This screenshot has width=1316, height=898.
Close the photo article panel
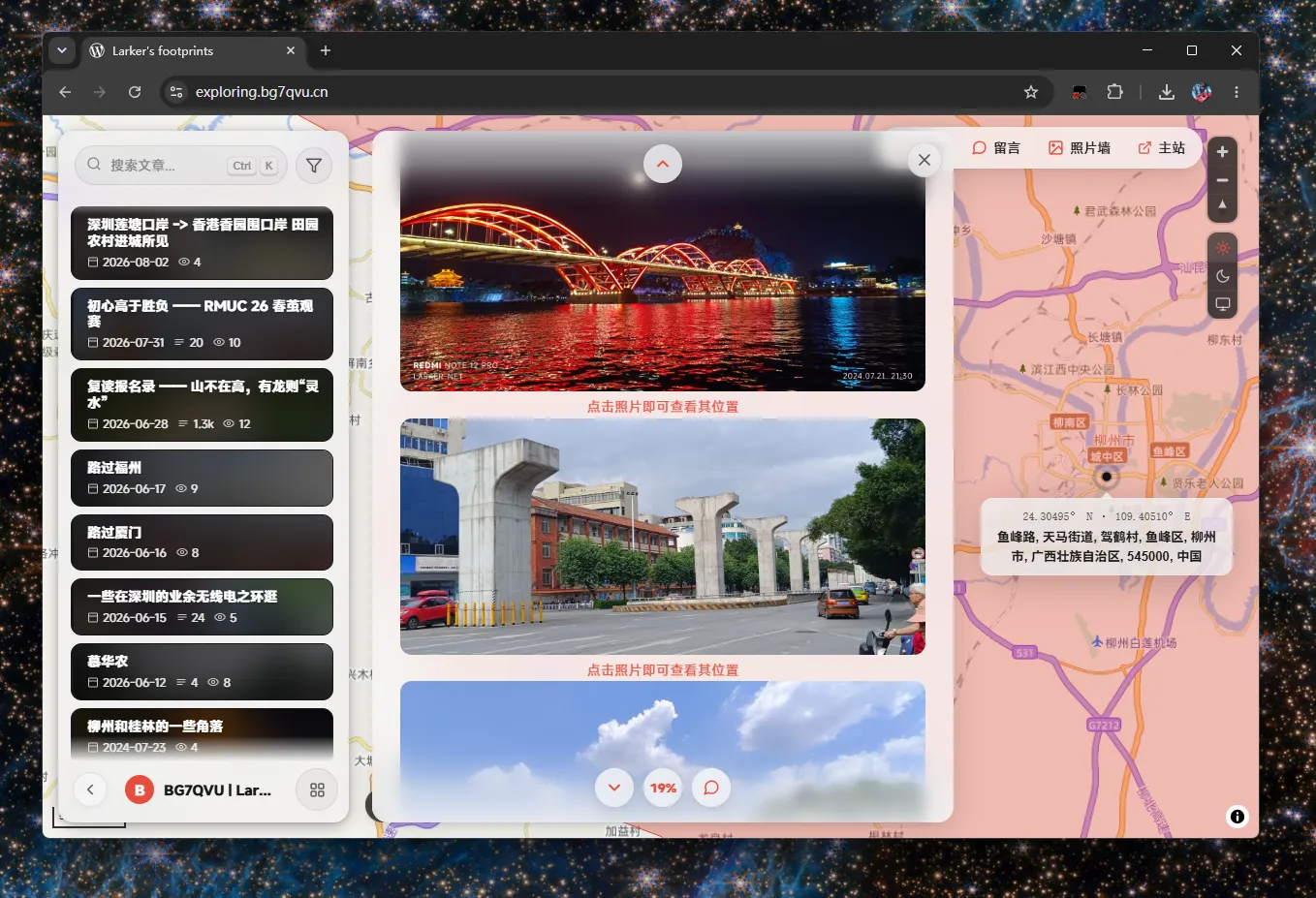pyautogui.click(x=924, y=160)
